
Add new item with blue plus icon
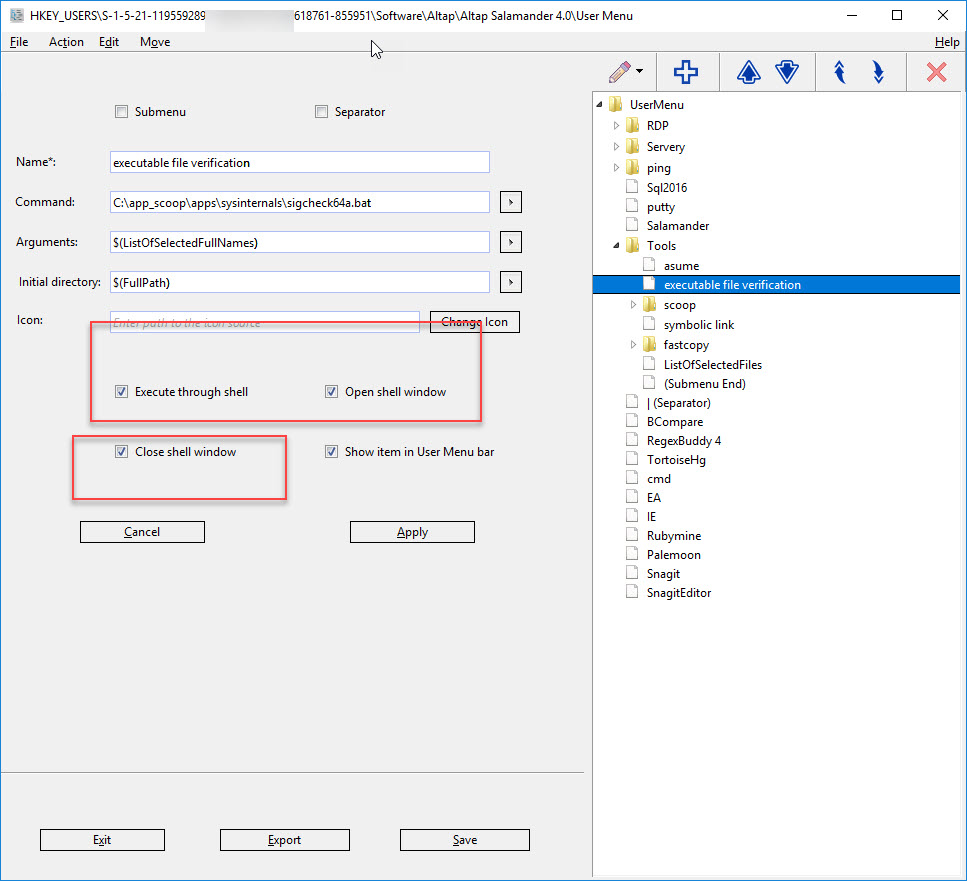[x=686, y=72]
